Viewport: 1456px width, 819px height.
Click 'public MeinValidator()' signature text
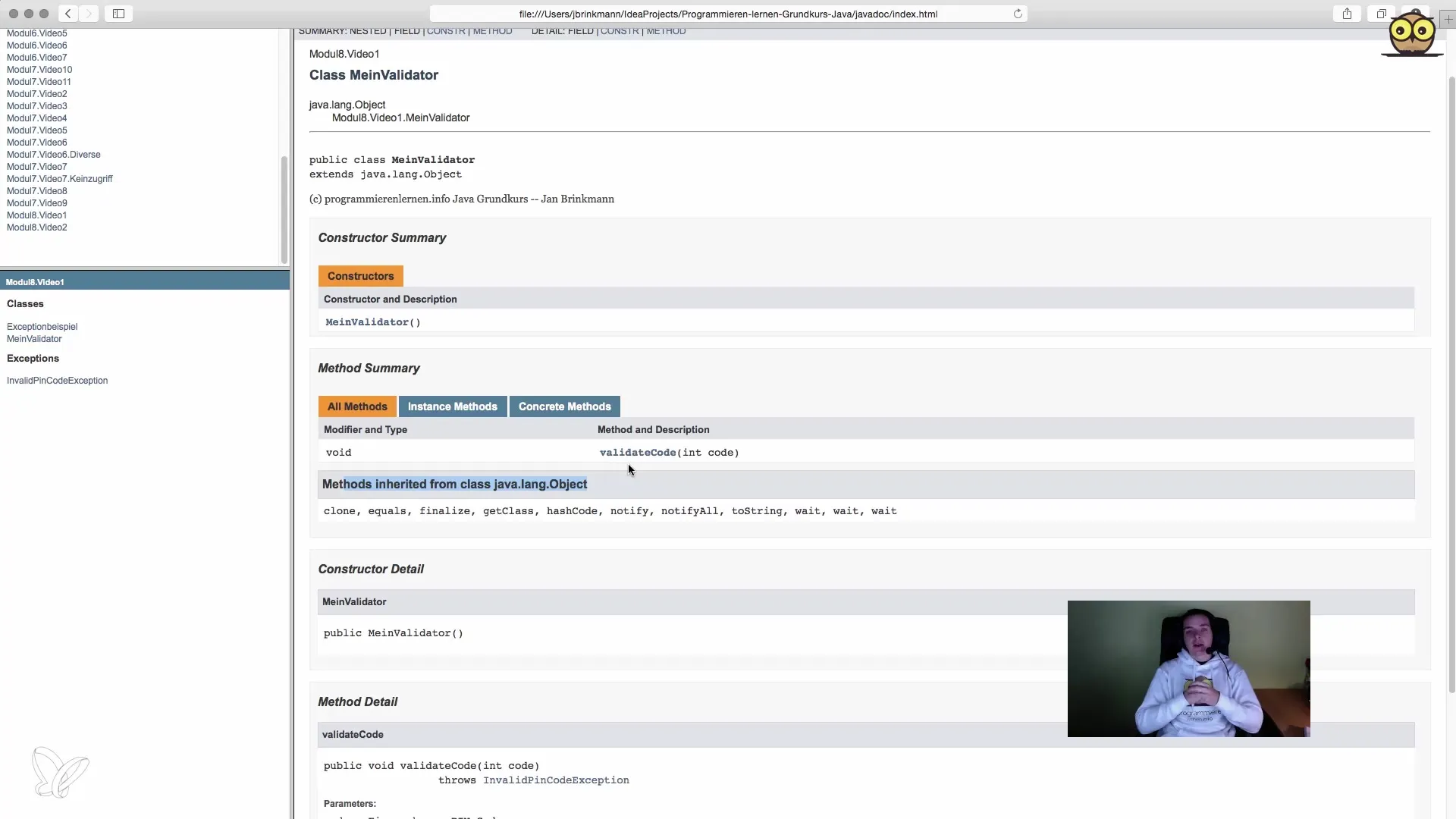[x=393, y=633]
